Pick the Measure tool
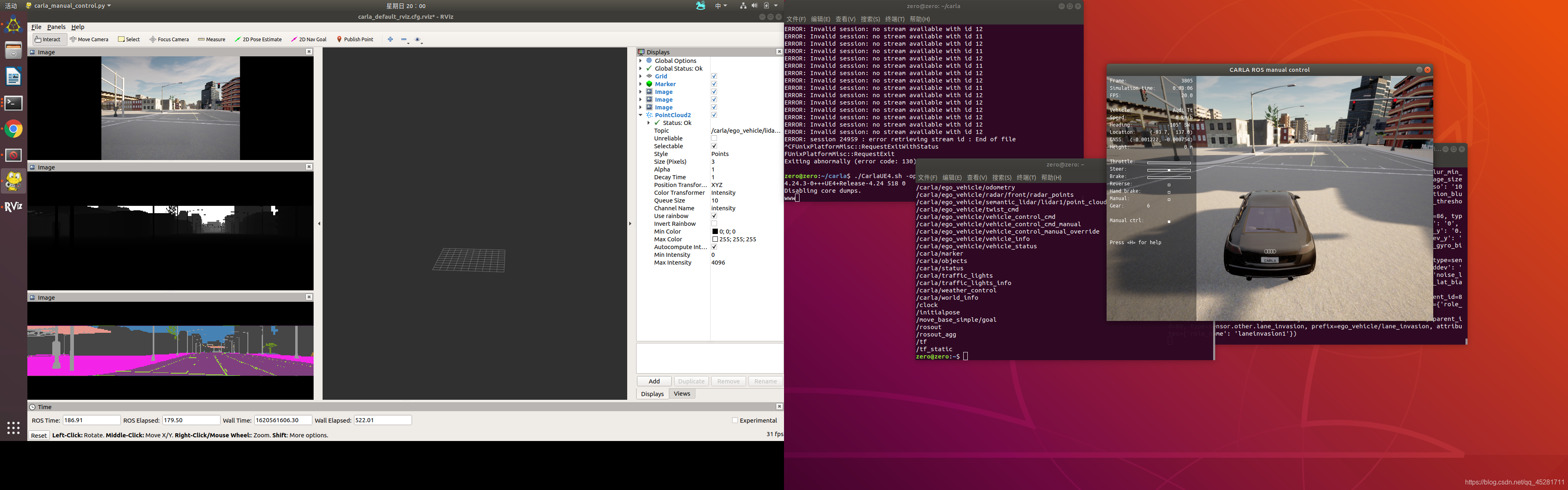The width and height of the screenshot is (1568, 490). pyautogui.click(x=211, y=40)
